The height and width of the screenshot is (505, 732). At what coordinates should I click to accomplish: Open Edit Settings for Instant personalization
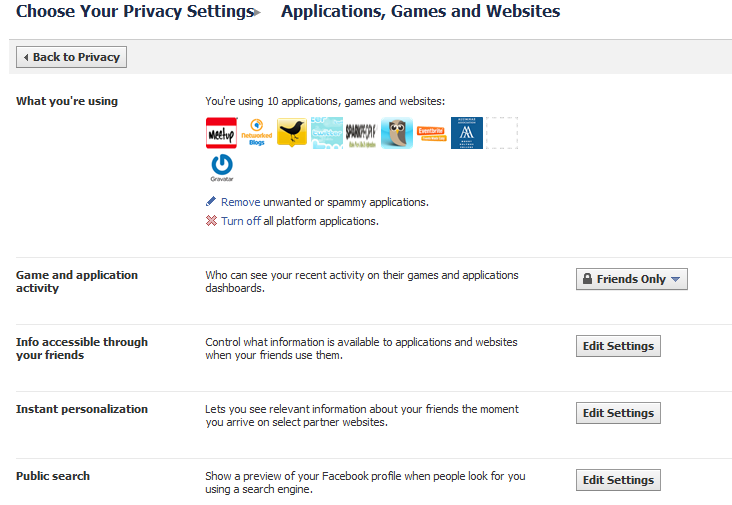point(618,413)
